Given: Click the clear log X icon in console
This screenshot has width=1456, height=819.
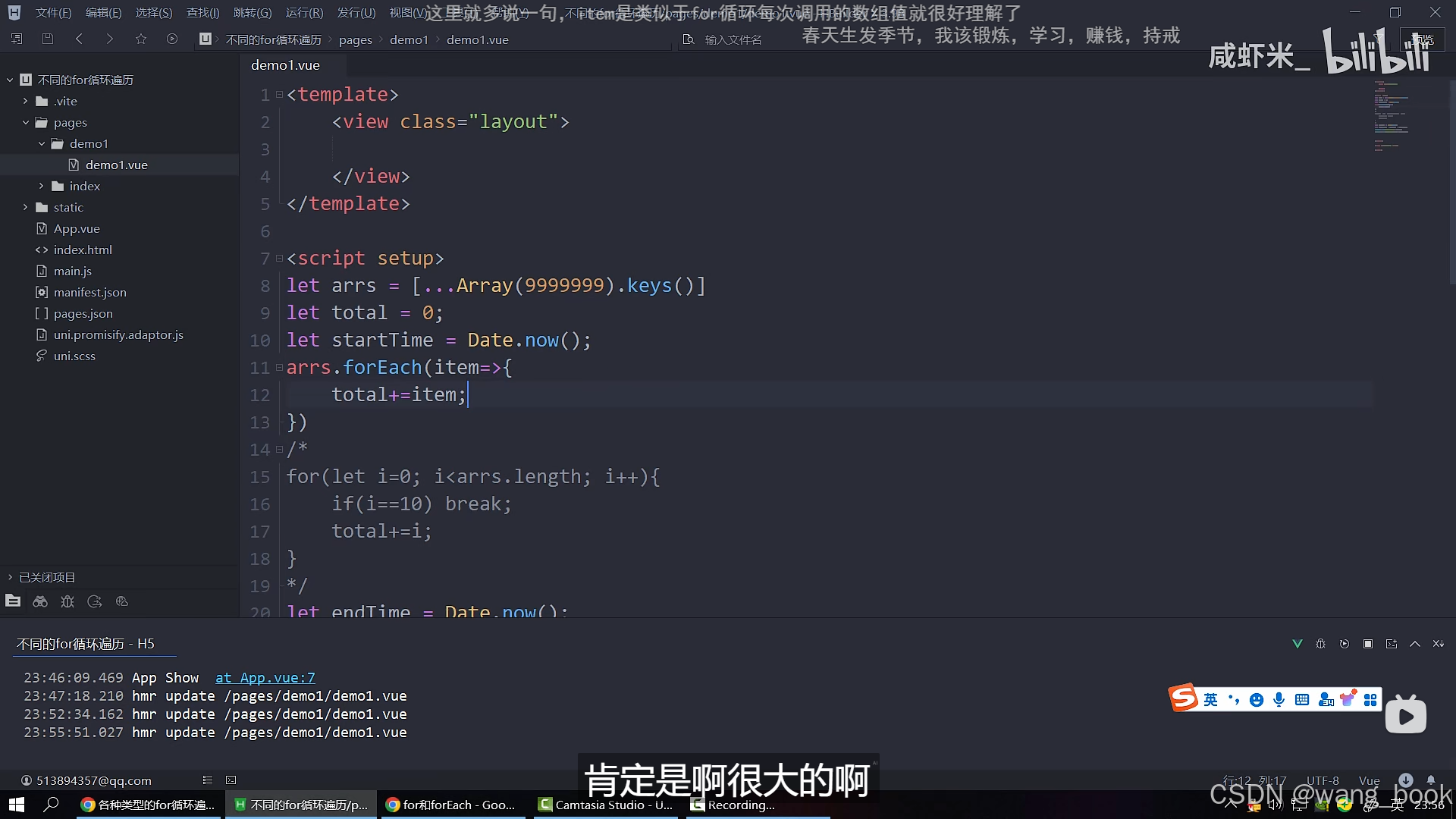Looking at the screenshot, I should (1439, 644).
